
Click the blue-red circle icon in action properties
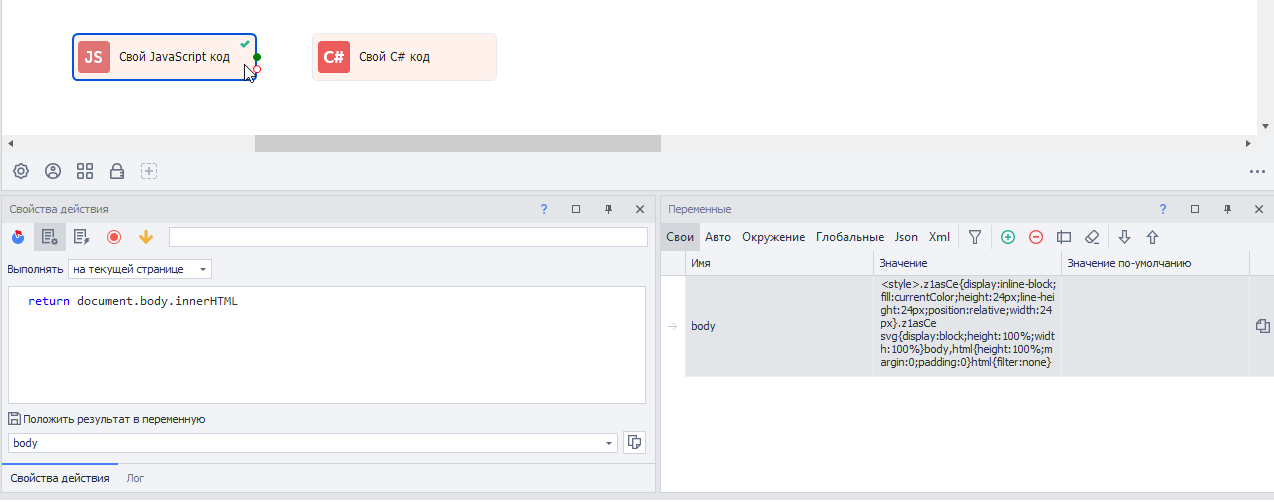click(18, 237)
